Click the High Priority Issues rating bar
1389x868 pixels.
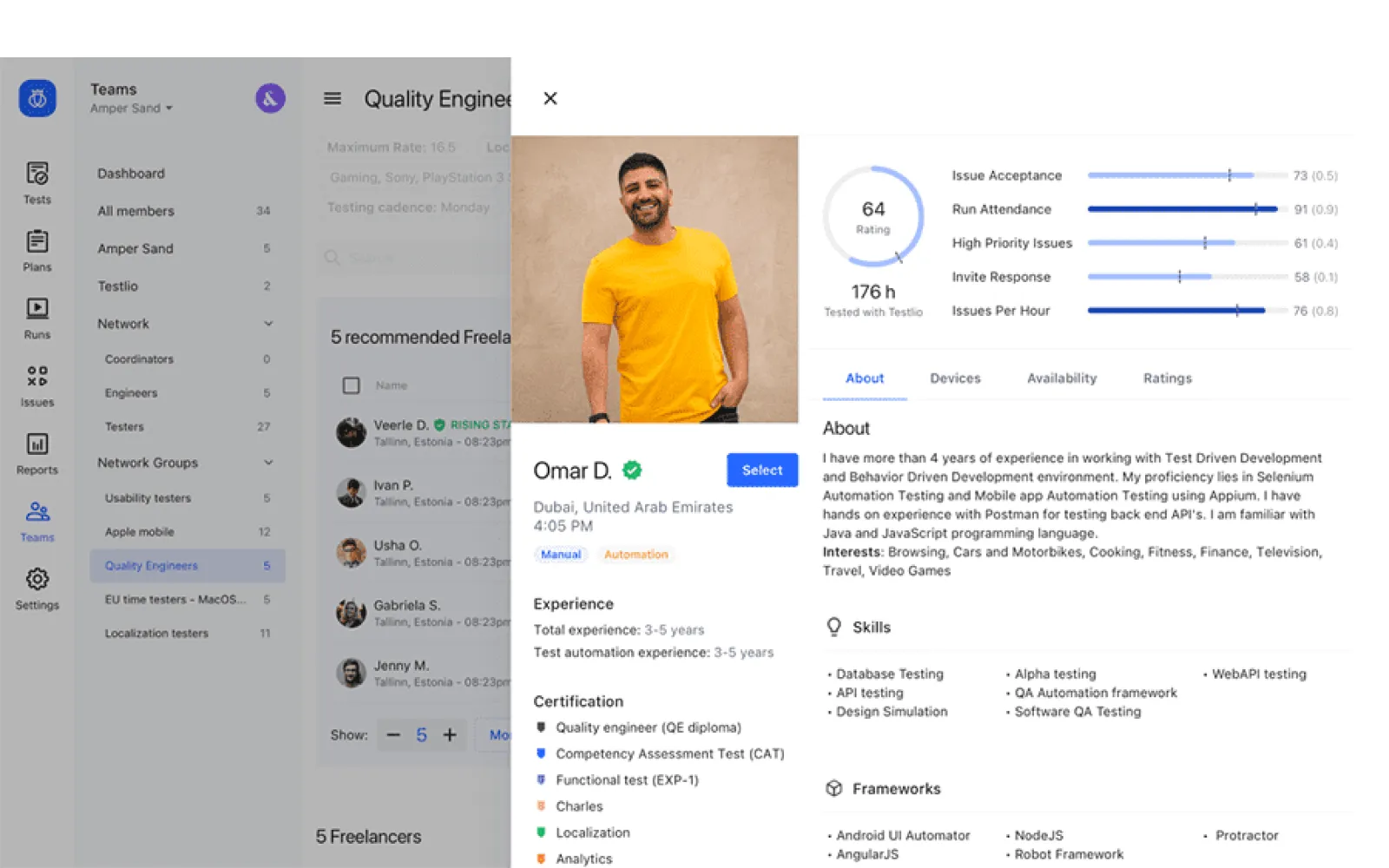1187,243
